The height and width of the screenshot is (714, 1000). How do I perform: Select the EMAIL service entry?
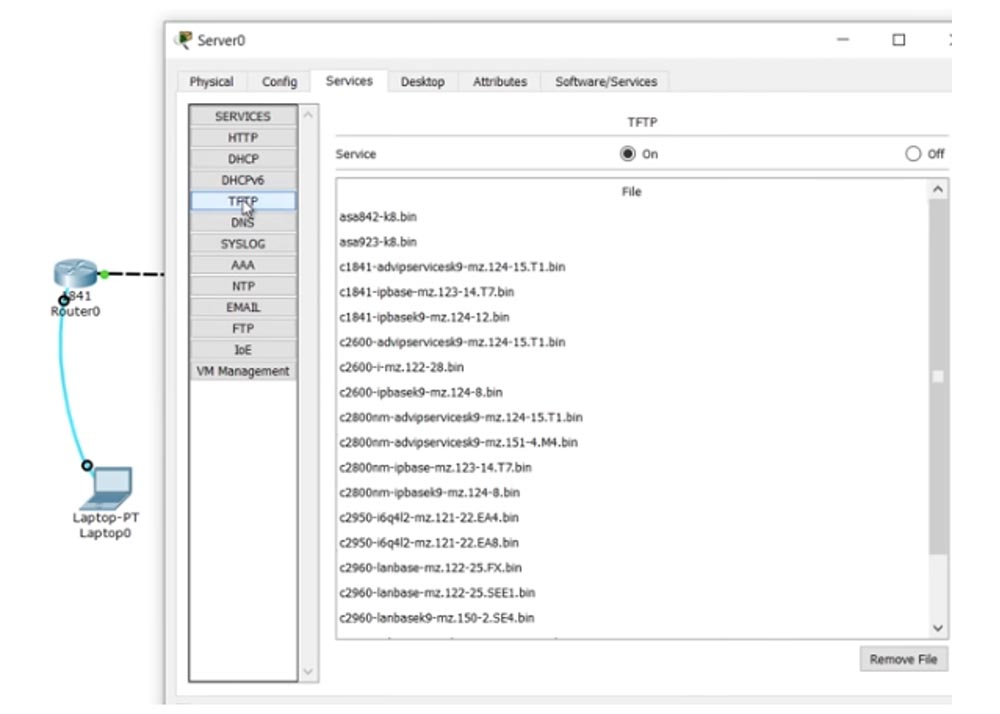pyautogui.click(x=243, y=307)
